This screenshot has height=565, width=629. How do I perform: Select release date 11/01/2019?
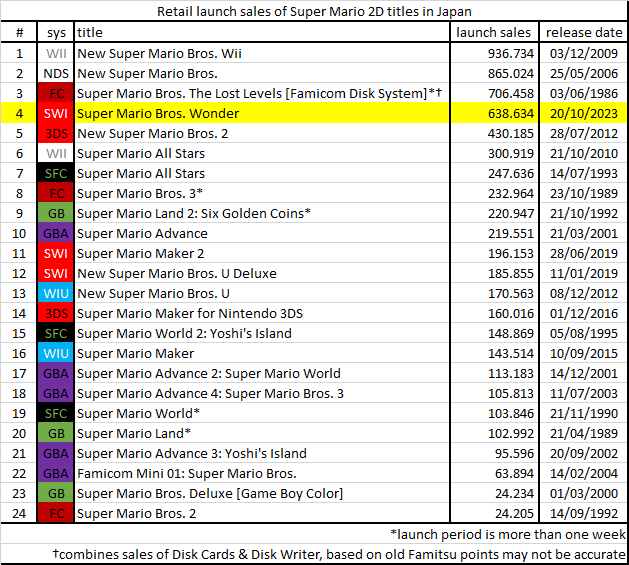pos(584,274)
